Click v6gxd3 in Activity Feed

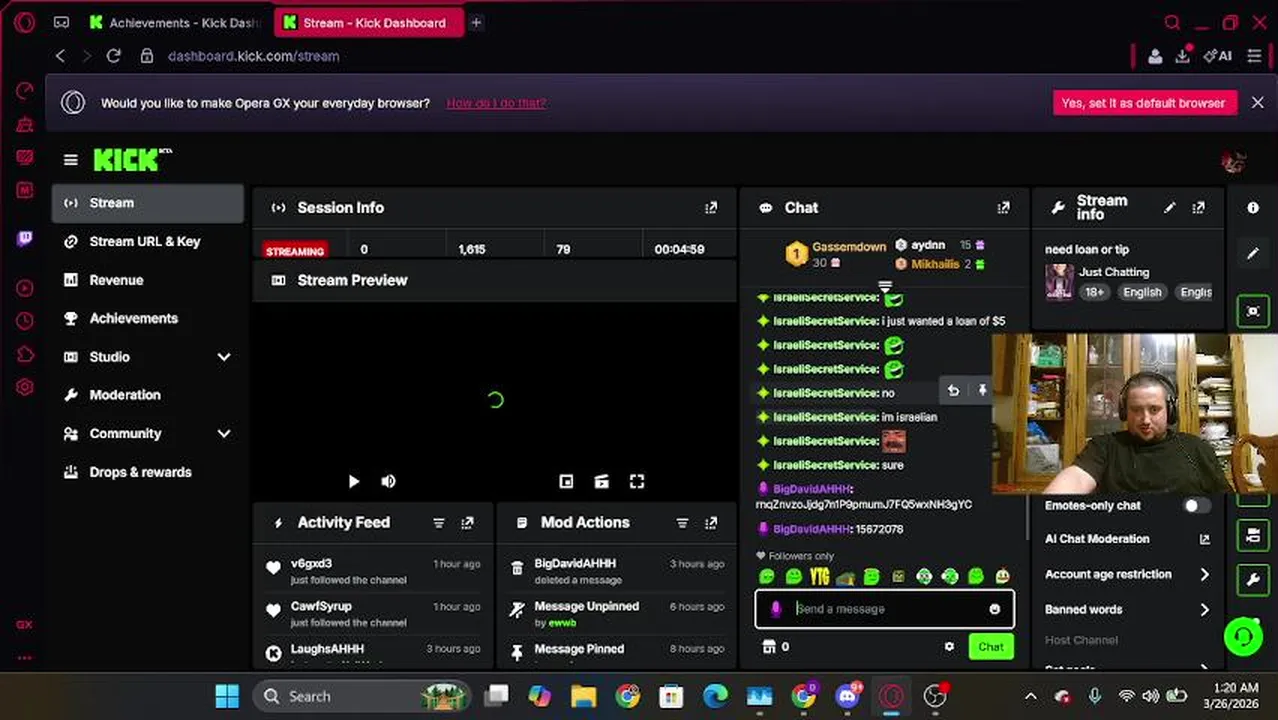pos(311,564)
